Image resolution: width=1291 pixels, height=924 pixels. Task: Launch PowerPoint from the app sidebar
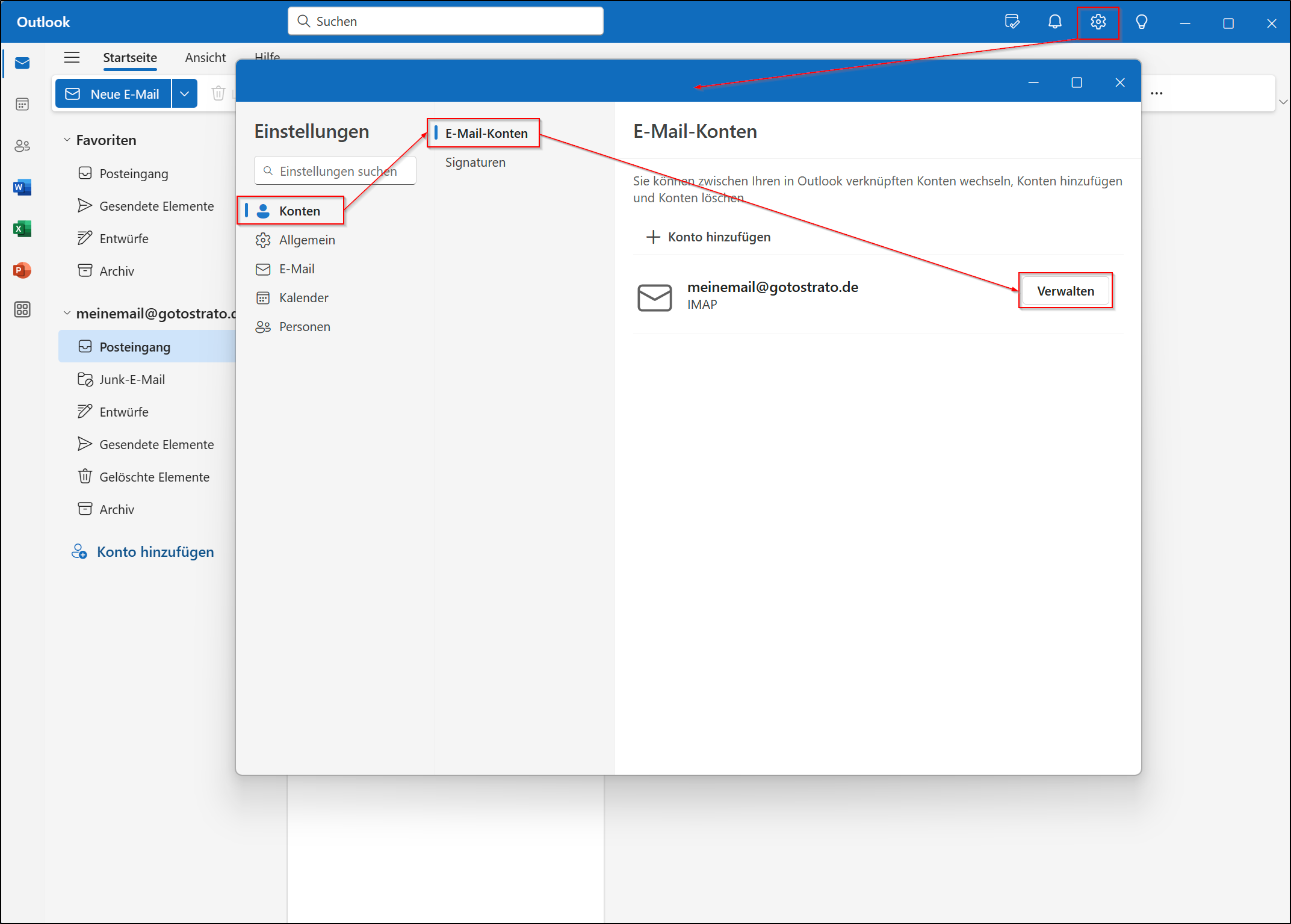[x=22, y=270]
